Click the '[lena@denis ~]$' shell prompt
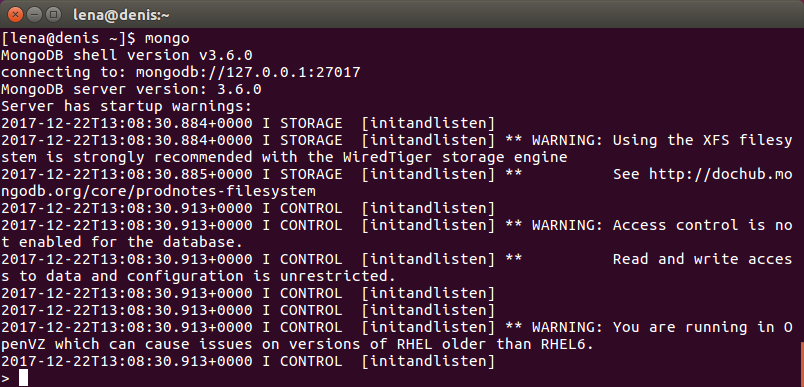 click(x=68, y=38)
